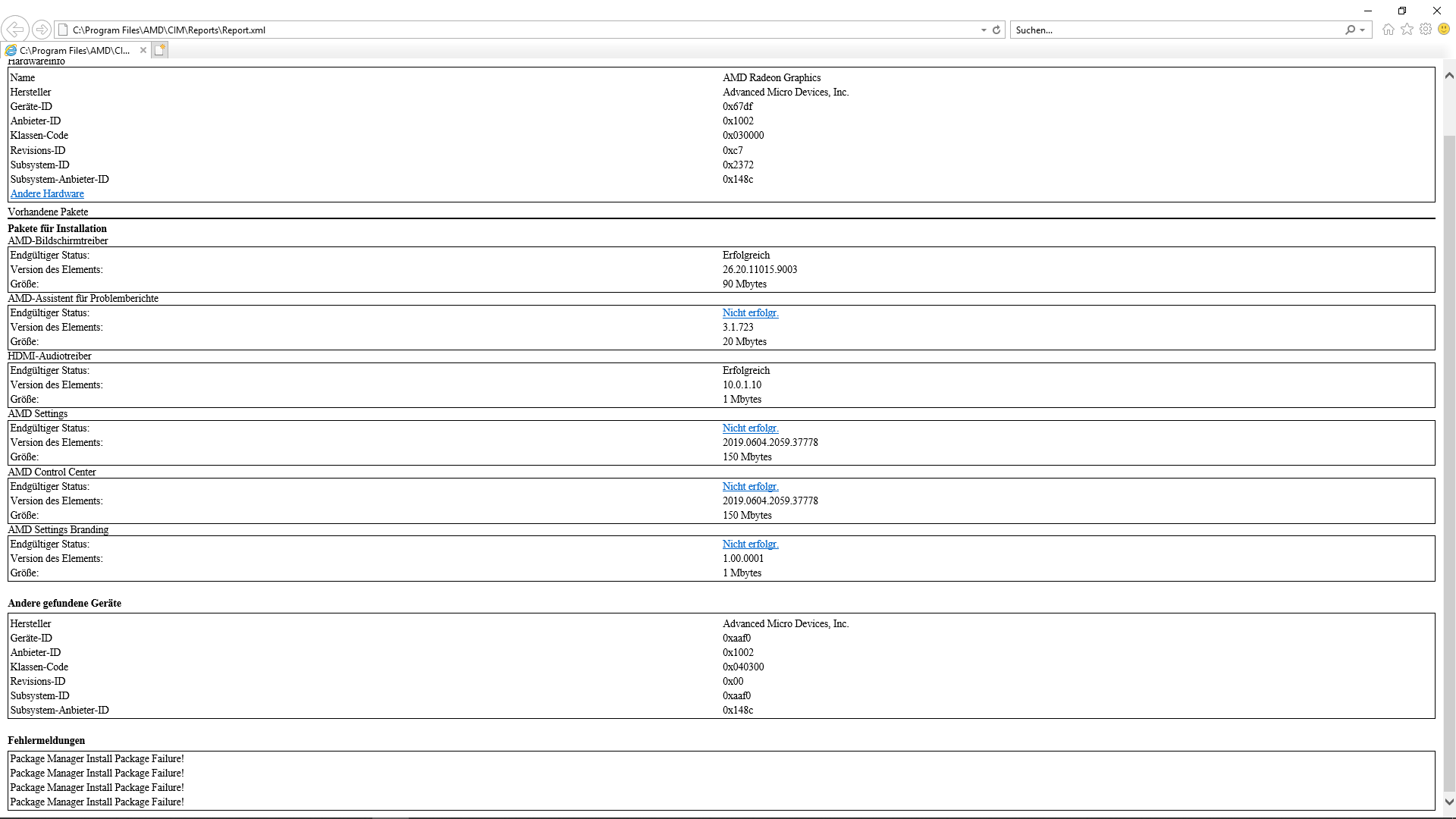Open the Tools gear icon menu
Image resolution: width=1456 pixels, height=819 pixels.
coord(1426,30)
